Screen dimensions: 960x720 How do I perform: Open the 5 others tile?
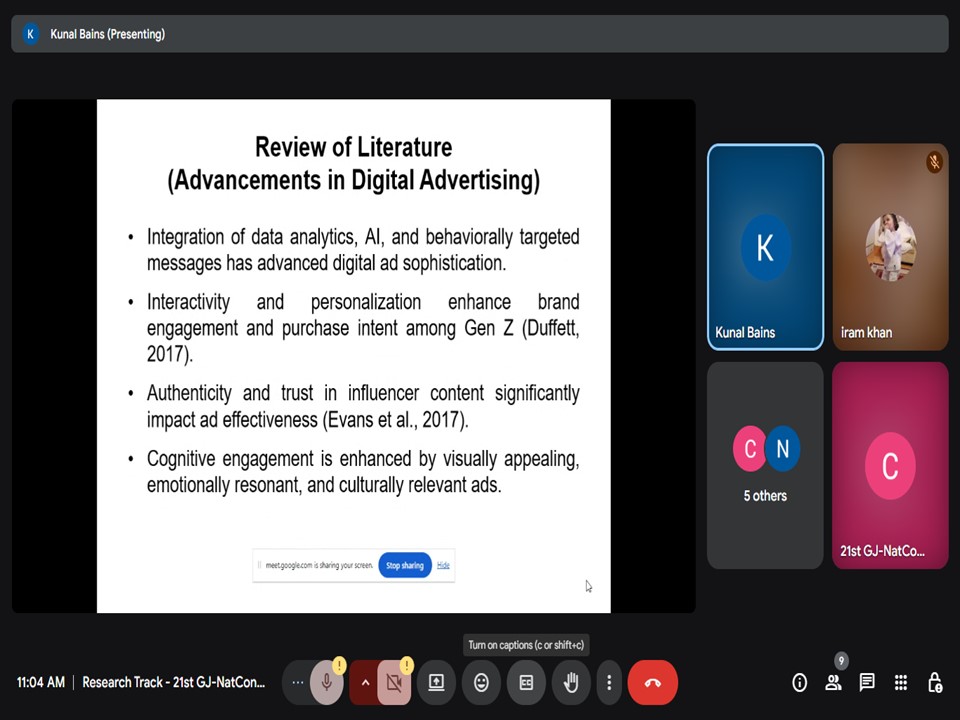point(765,465)
